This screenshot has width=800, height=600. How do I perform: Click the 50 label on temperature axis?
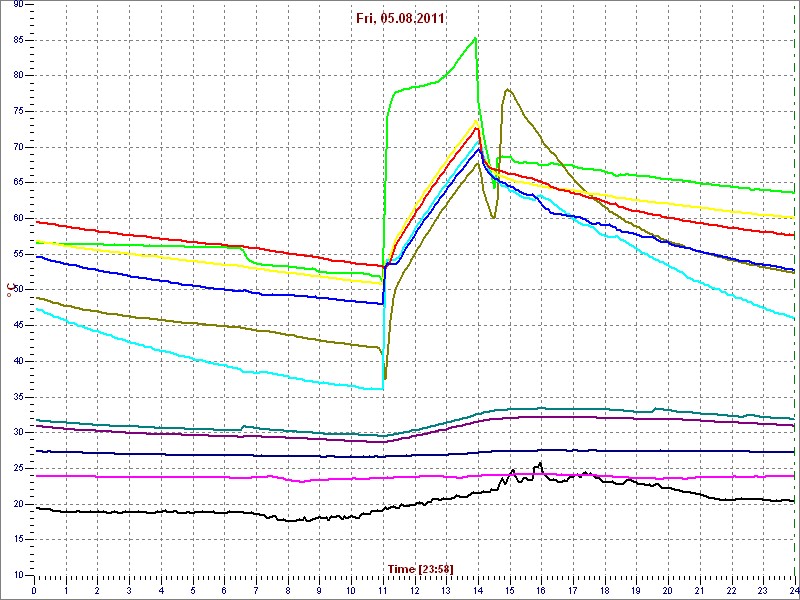19,290
